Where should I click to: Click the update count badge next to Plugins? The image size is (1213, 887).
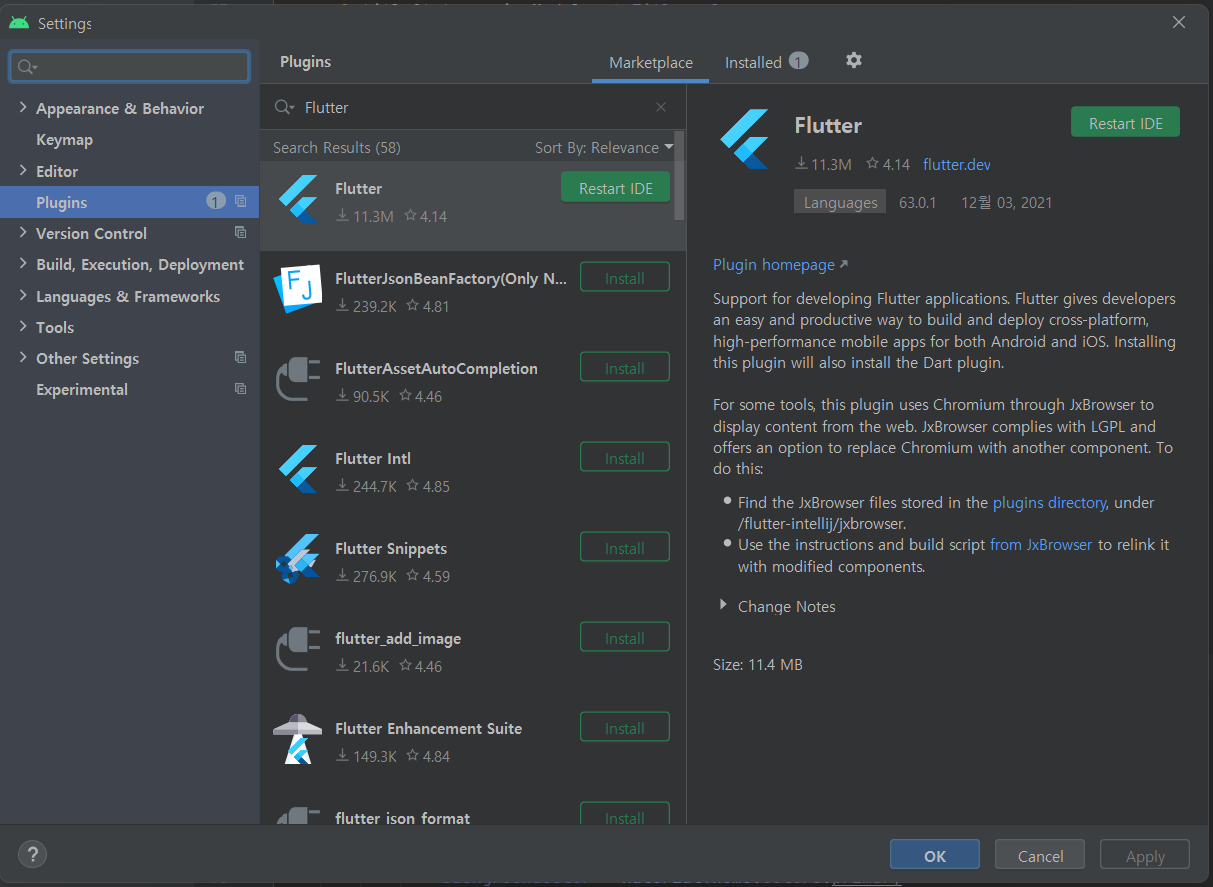(x=216, y=201)
